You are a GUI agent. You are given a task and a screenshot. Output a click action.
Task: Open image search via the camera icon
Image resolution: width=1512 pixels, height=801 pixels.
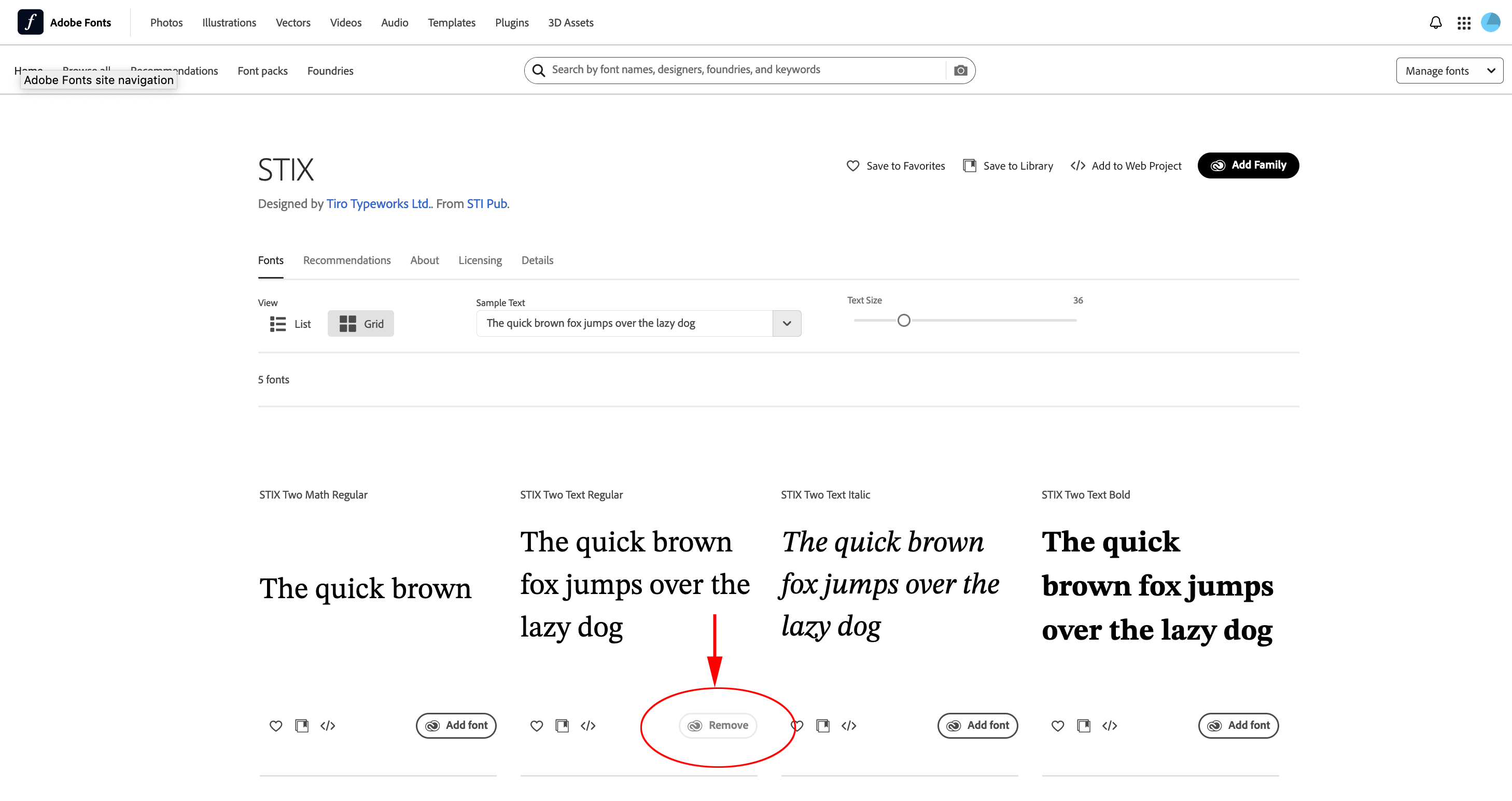pos(961,70)
